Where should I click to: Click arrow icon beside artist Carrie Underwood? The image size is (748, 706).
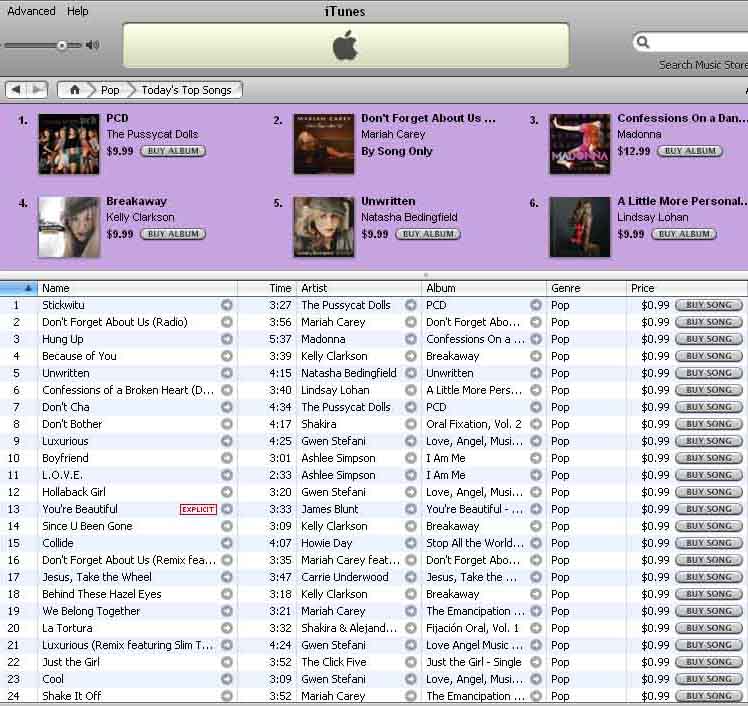click(x=411, y=577)
